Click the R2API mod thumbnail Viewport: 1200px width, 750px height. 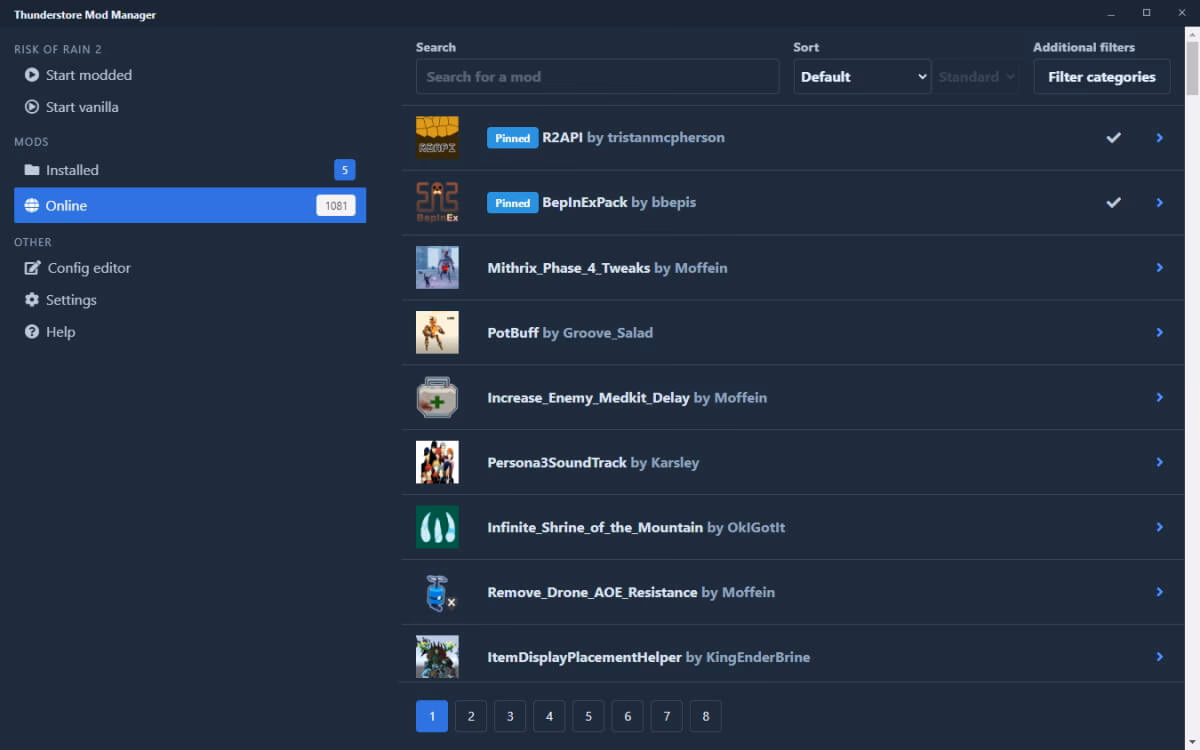437,137
